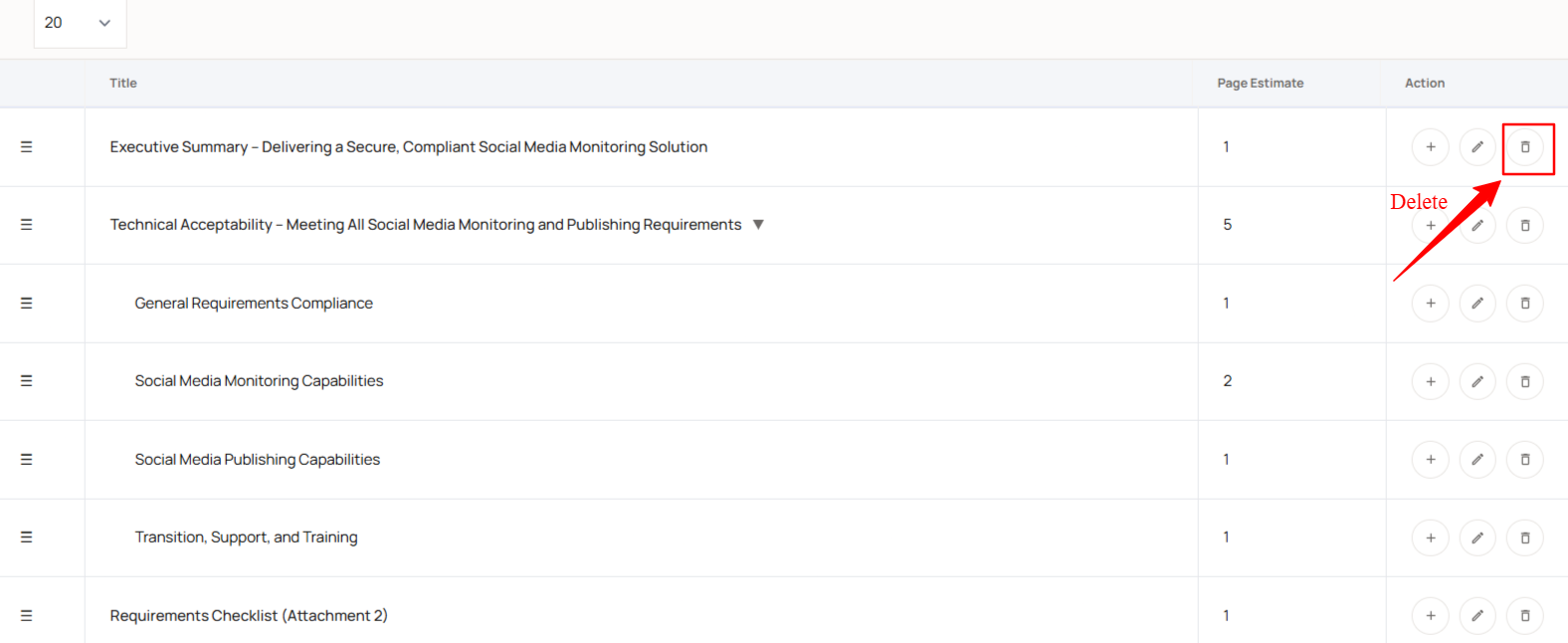Click the drag handle for Transition, Support, and Training

27,537
